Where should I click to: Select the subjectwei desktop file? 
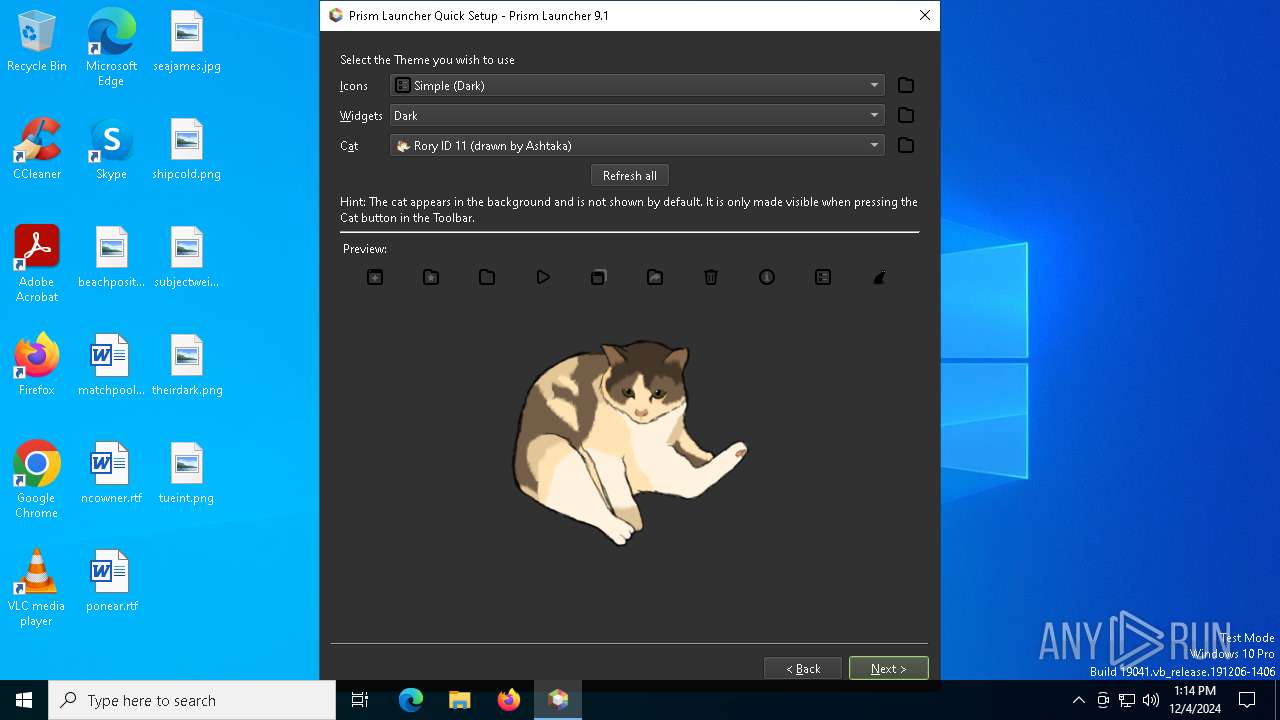tap(187, 258)
